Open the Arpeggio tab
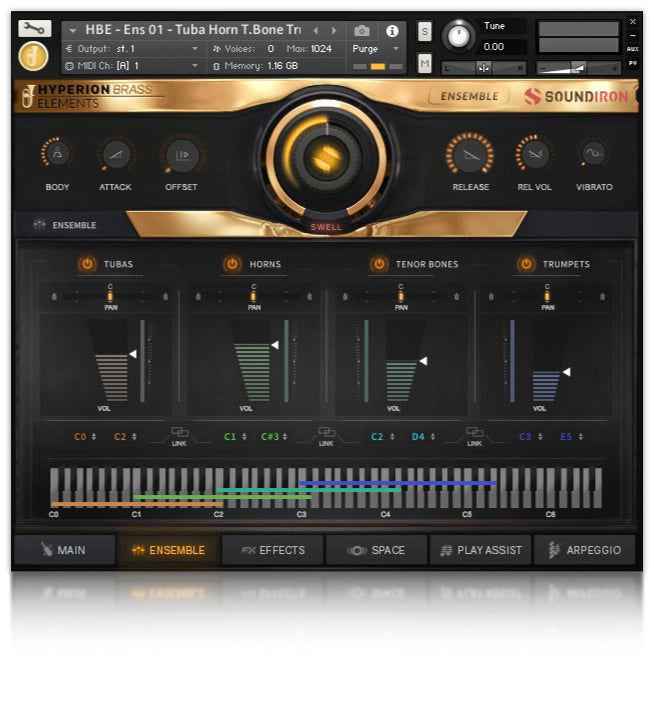Screen dimensions: 654x720 click(x=585, y=550)
